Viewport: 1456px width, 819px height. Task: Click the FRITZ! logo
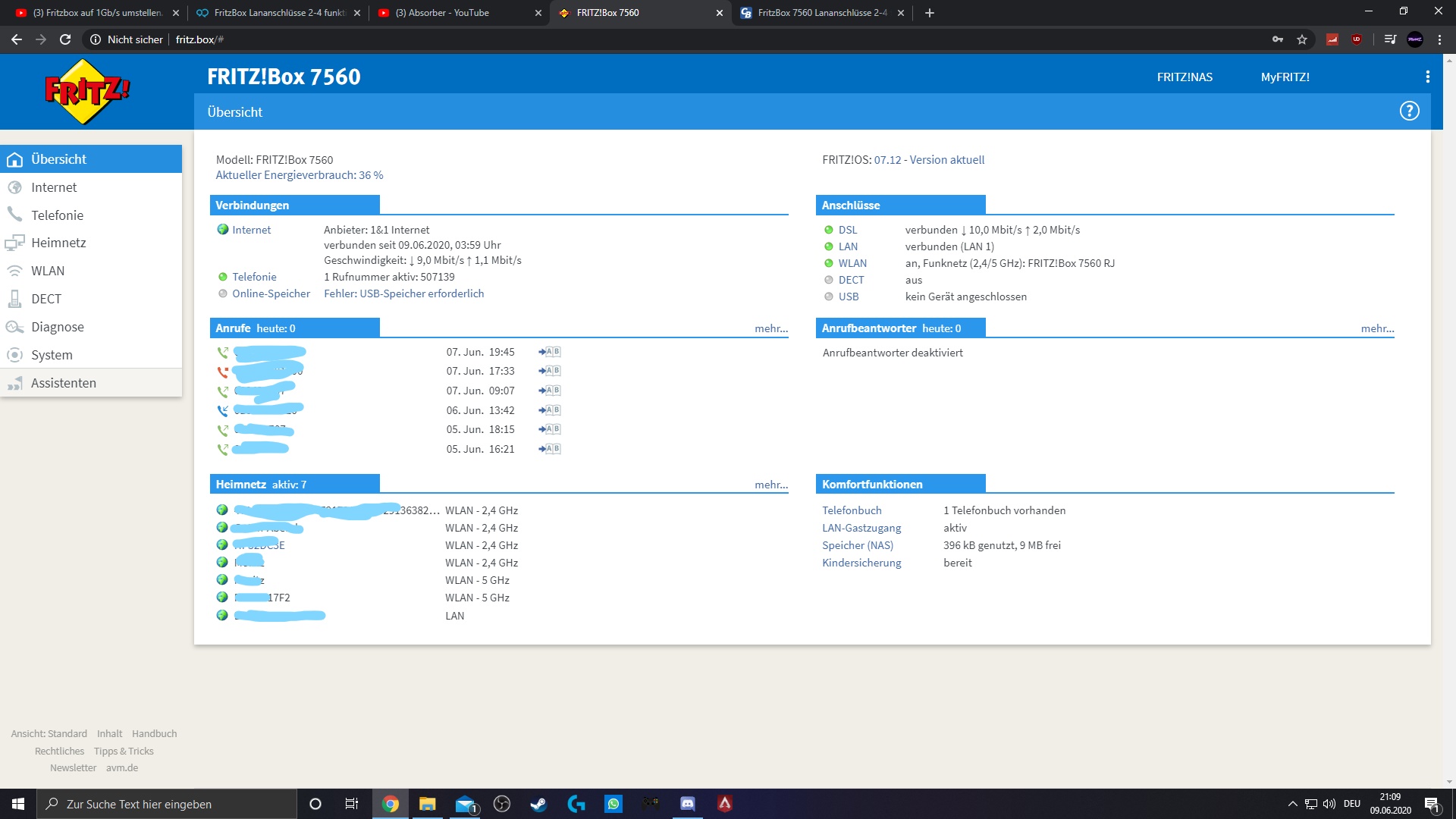coord(87,92)
